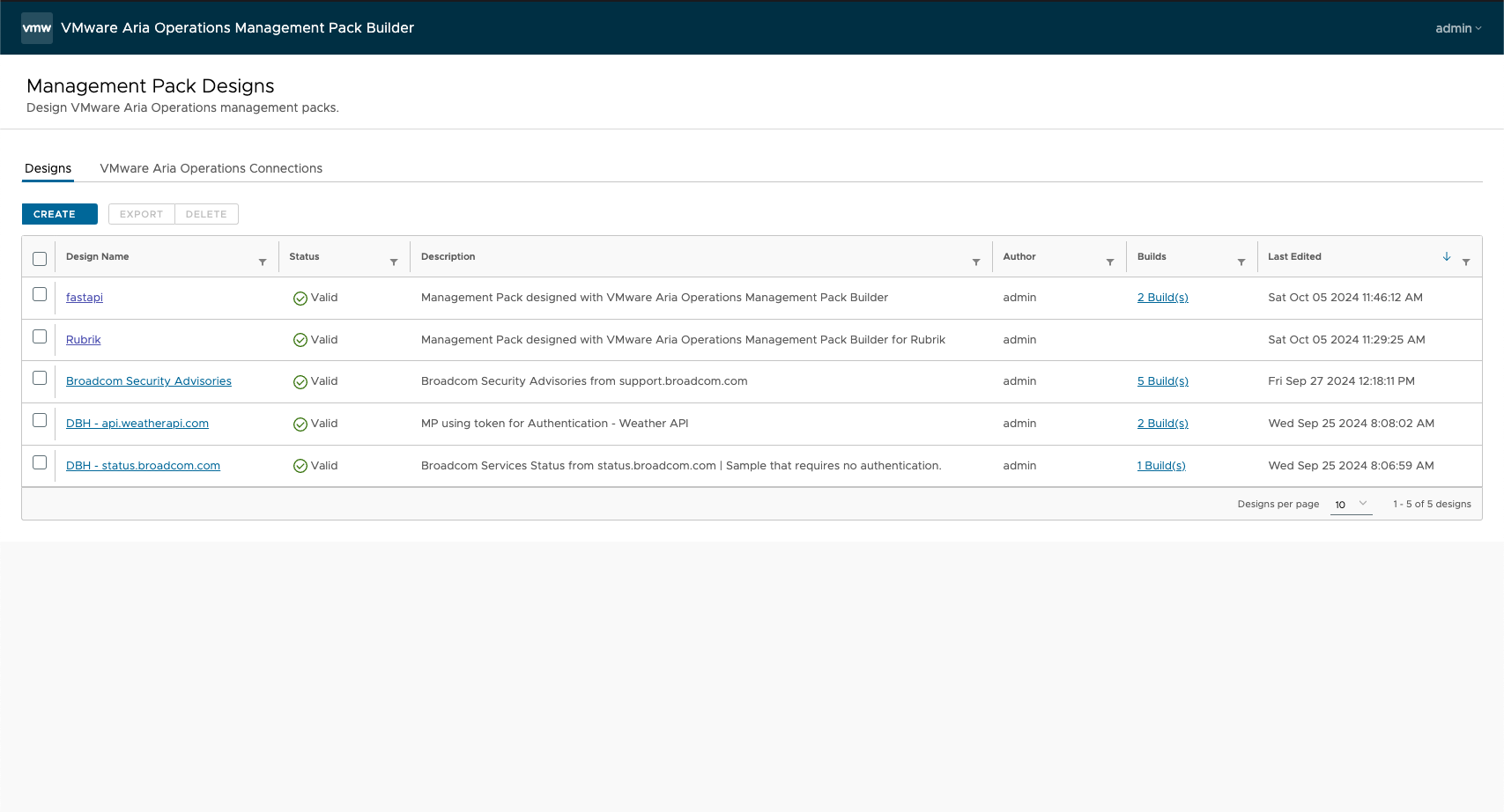Click the Description column filter icon

tap(976, 262)
